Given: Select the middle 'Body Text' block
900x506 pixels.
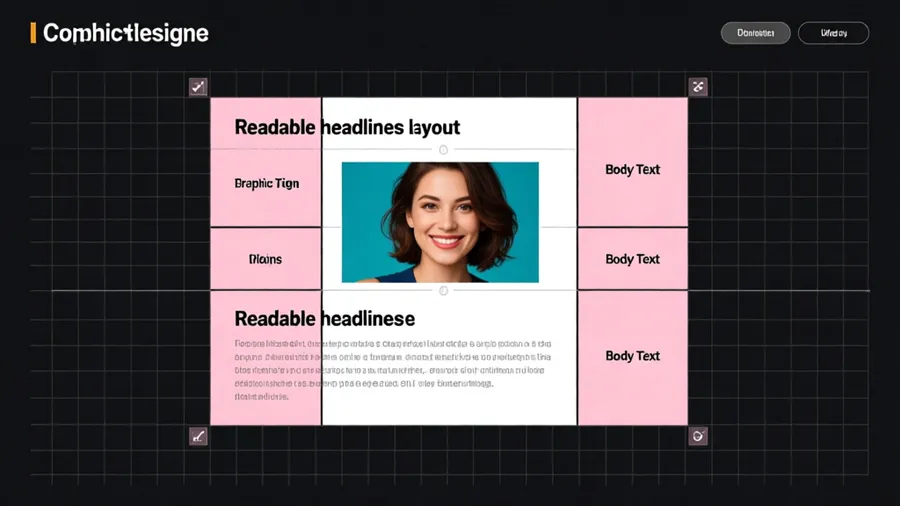Looking at the screenshot, I should 633,259.
